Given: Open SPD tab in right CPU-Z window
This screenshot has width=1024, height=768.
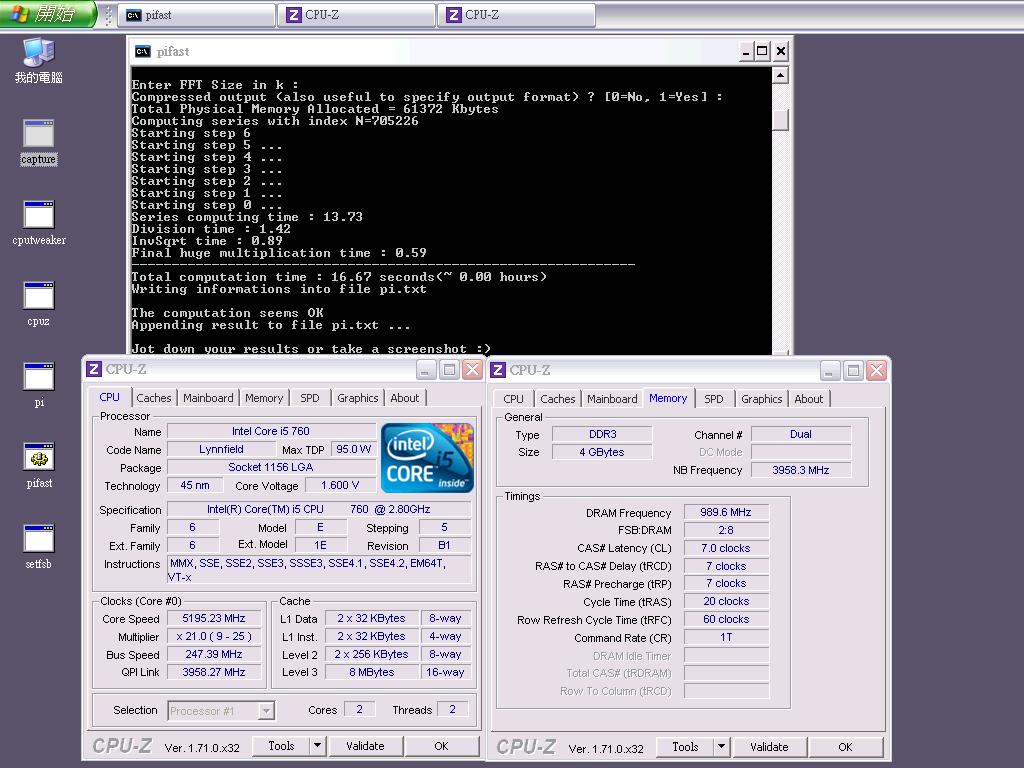Looking at the screenshot, I should (714, 398).
